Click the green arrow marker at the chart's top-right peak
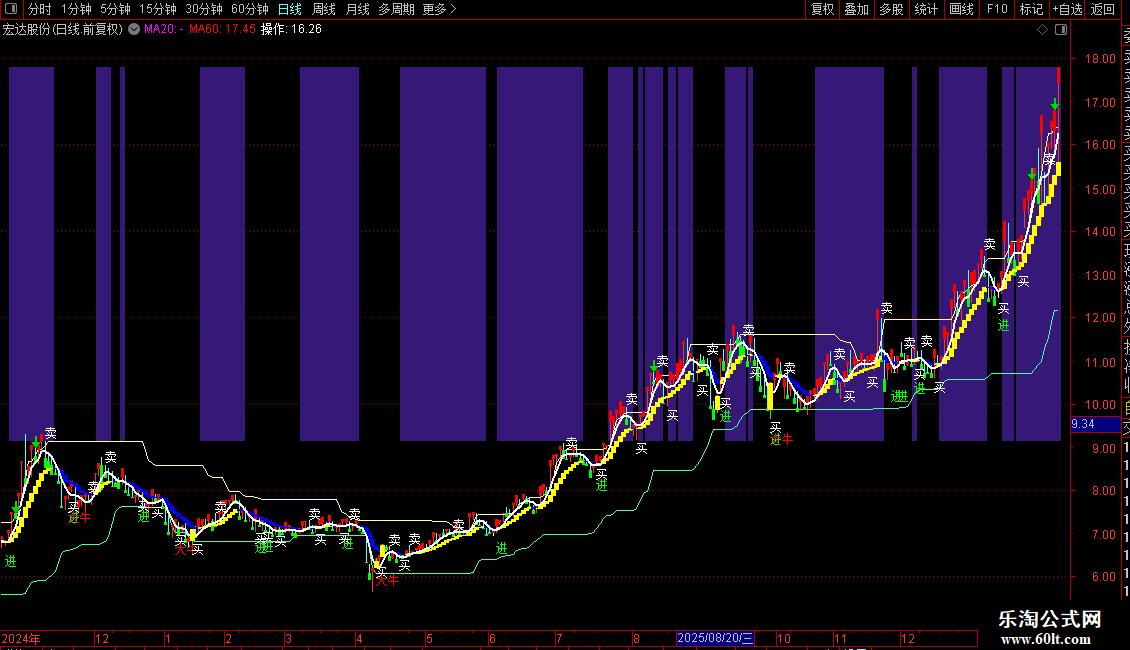 pyautogui.click(x=1054, y=104)
